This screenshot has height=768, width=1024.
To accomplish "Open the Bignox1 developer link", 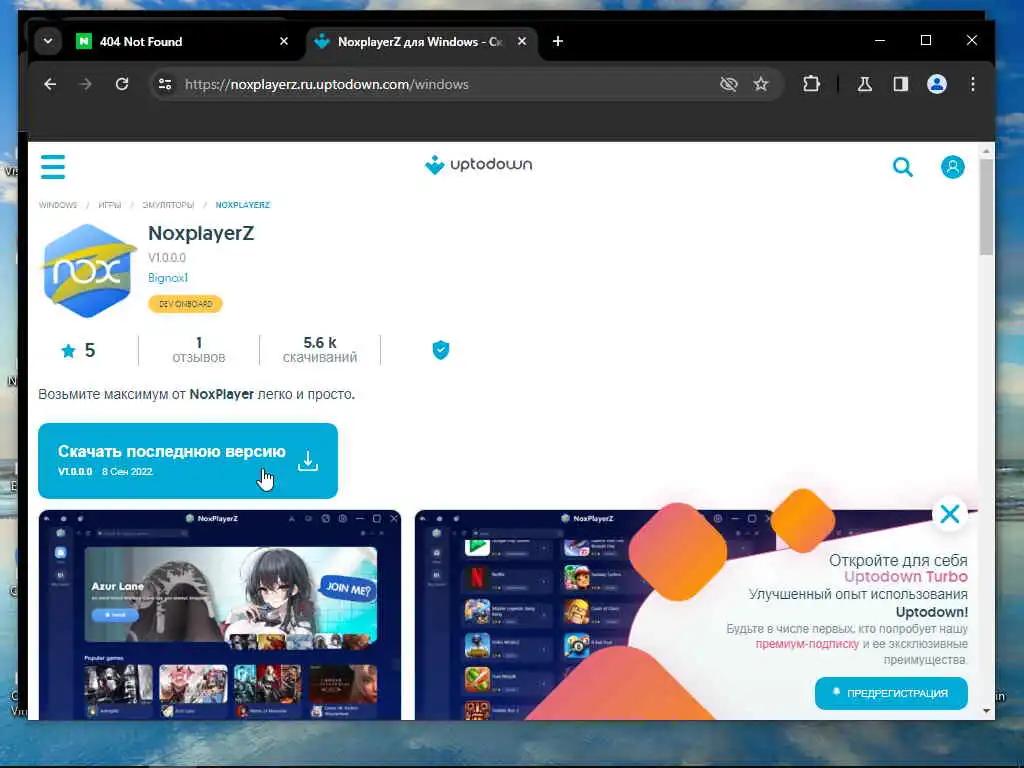I will 168,278.
